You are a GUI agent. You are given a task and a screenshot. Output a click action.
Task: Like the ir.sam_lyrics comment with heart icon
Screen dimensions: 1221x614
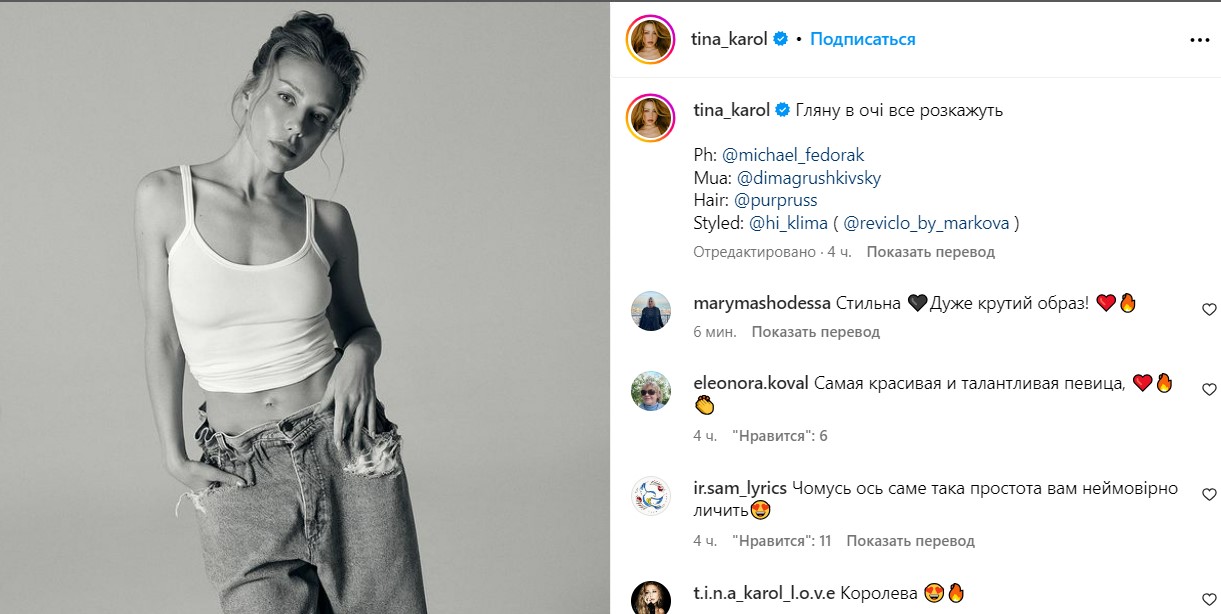click(x=1208, y=494)
